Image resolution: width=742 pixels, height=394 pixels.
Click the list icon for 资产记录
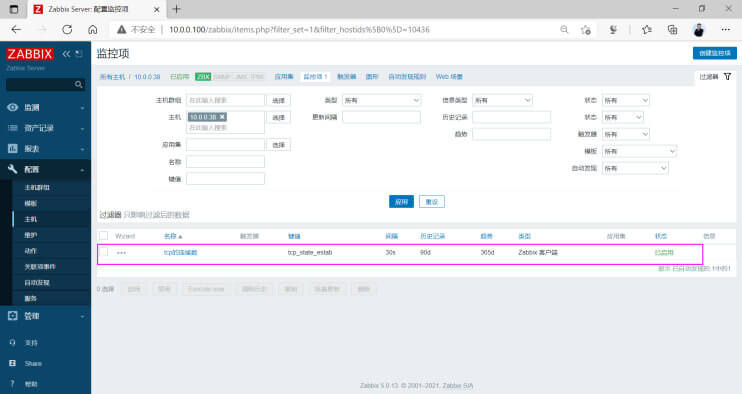pyautogui.click(x=13, y=128)
